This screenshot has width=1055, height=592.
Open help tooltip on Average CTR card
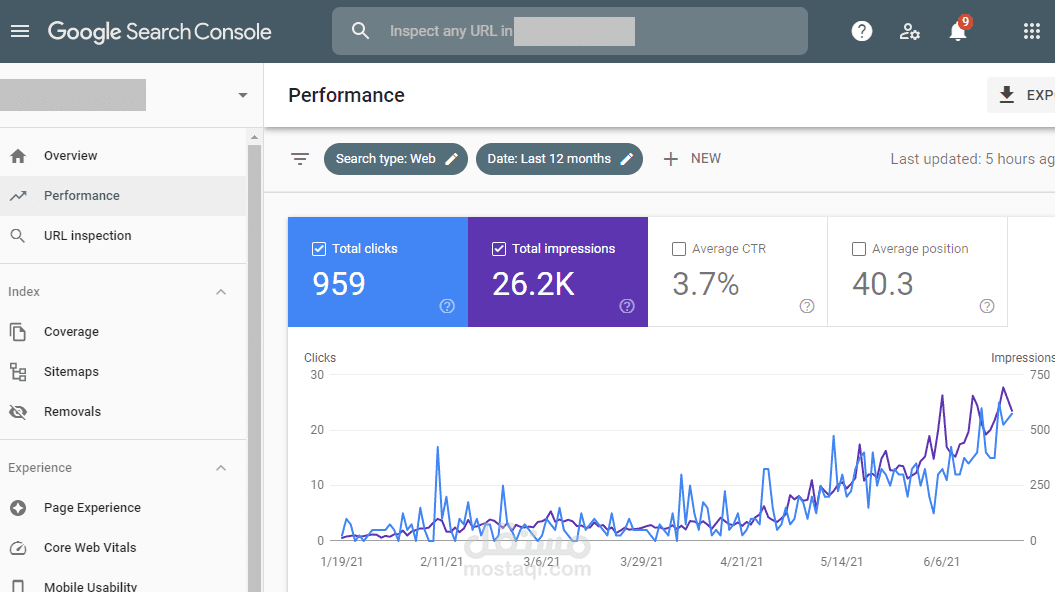click(x=807, y=306)
